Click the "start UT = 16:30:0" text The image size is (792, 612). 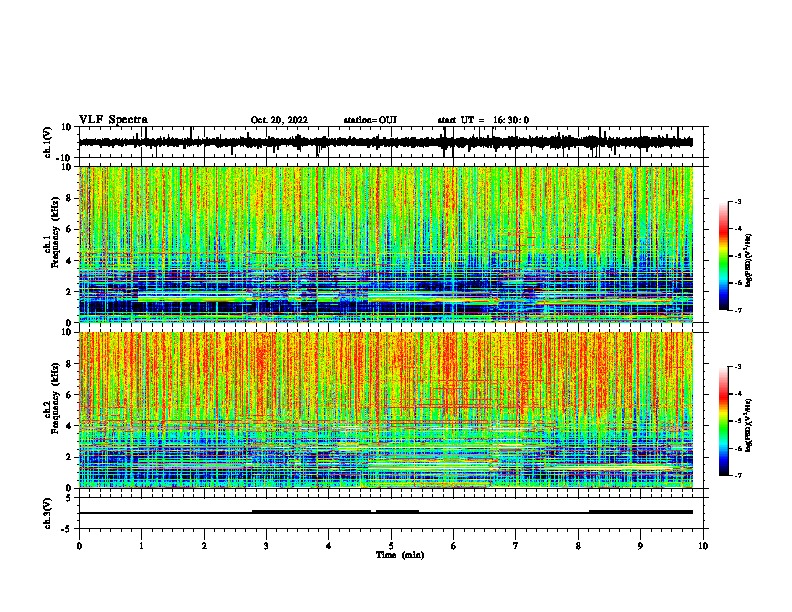click(x=483, y=120)
